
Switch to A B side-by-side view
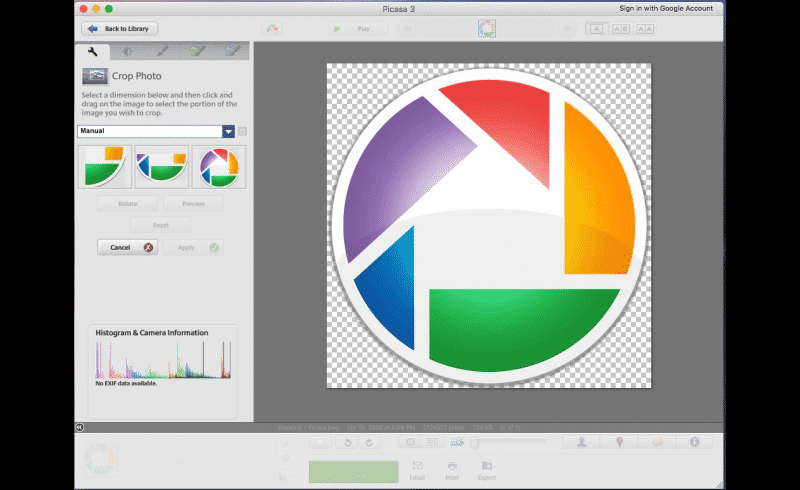tap(621, 29)
